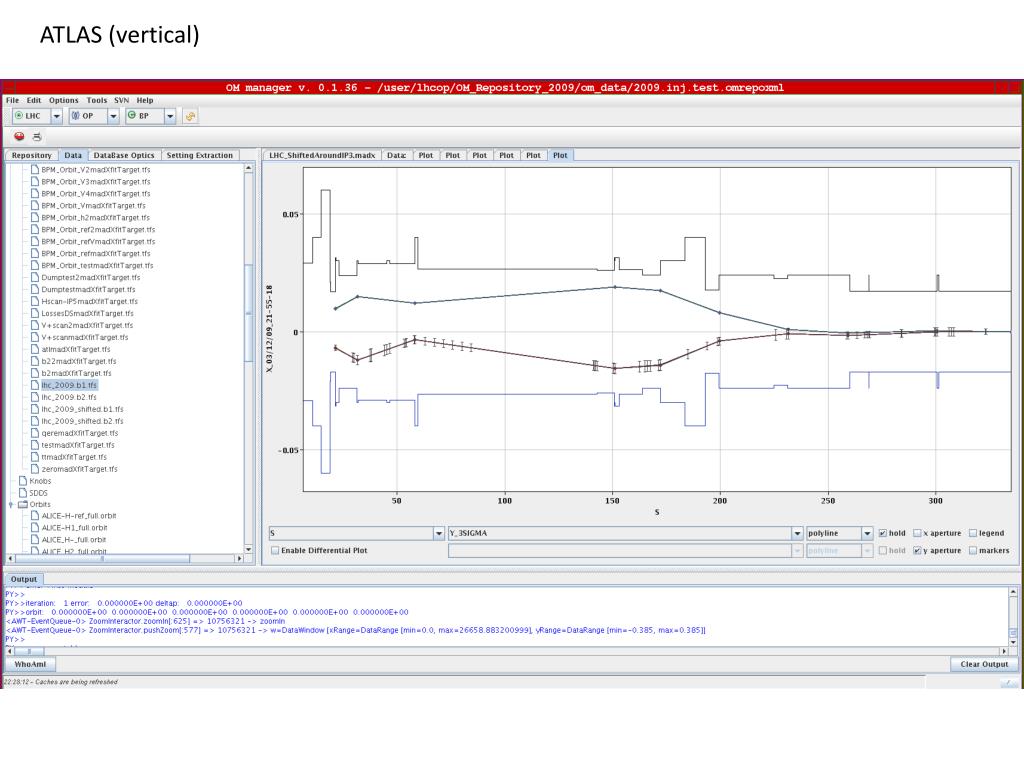Image resolution: width=1024 pixels, height=768 pixels.
Task: Collapse the Orbits folder in tree
Action: click(x=11, y=505)
